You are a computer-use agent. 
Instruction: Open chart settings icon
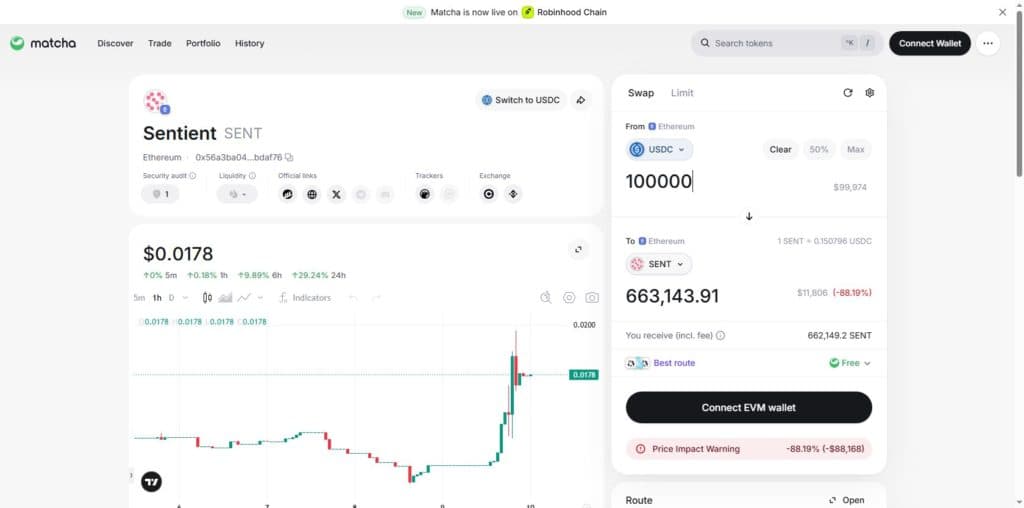[x=569, y=298]
